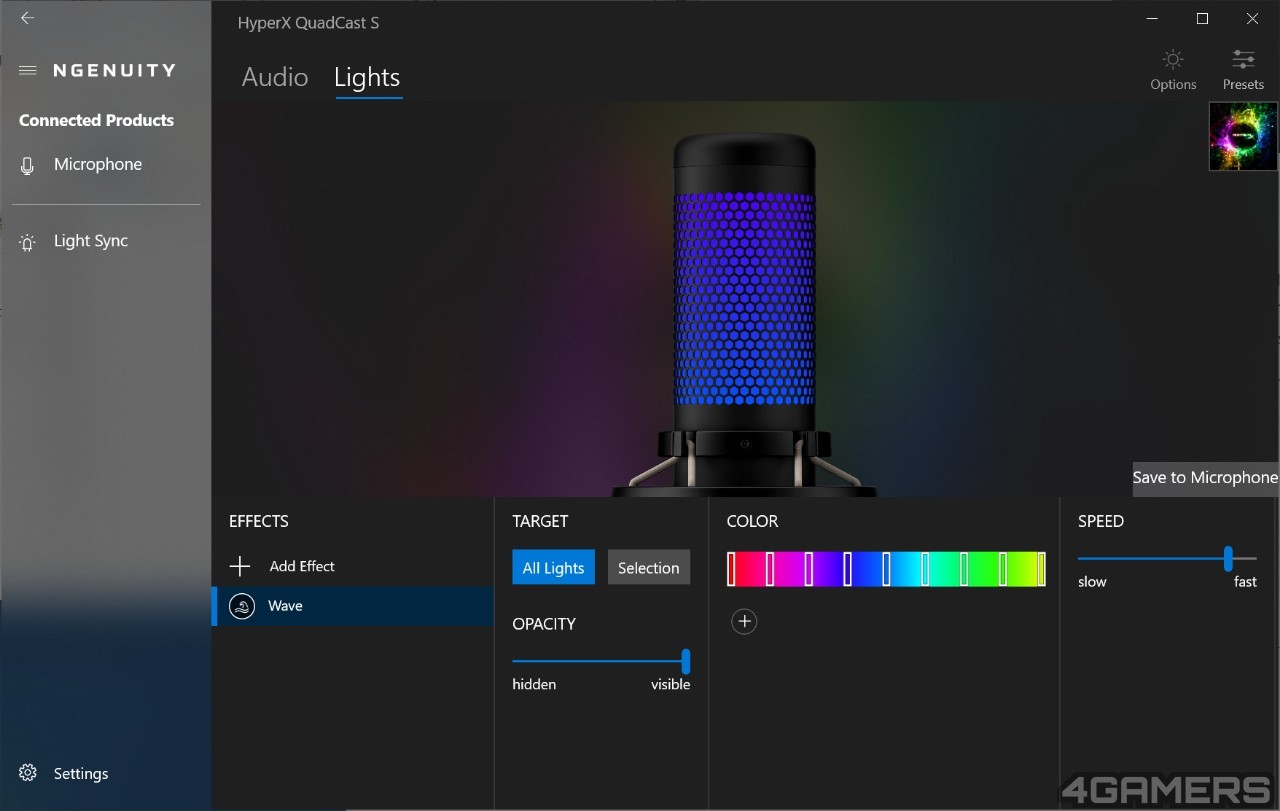
Task: Switch to the Audio tab
Action: [x=275, y=77]
